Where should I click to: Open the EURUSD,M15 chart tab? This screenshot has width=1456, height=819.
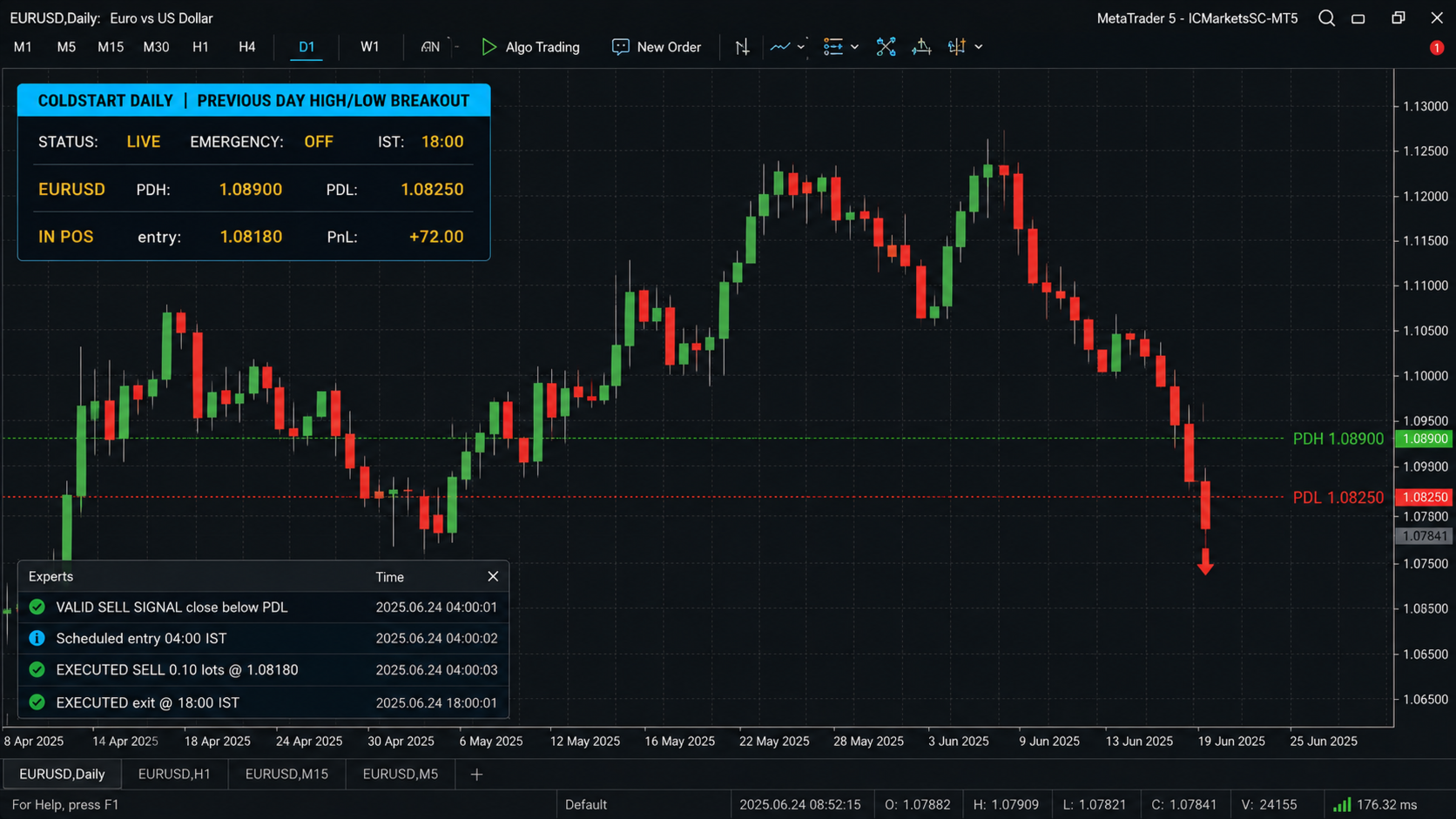[286, 774]
